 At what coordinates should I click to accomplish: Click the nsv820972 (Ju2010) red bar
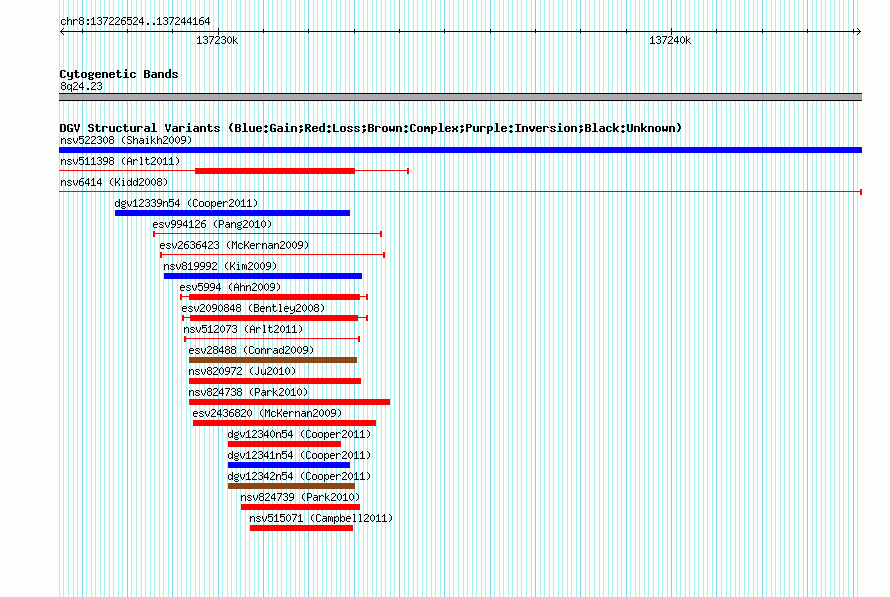pyautogui.click(x=275, y=381)
